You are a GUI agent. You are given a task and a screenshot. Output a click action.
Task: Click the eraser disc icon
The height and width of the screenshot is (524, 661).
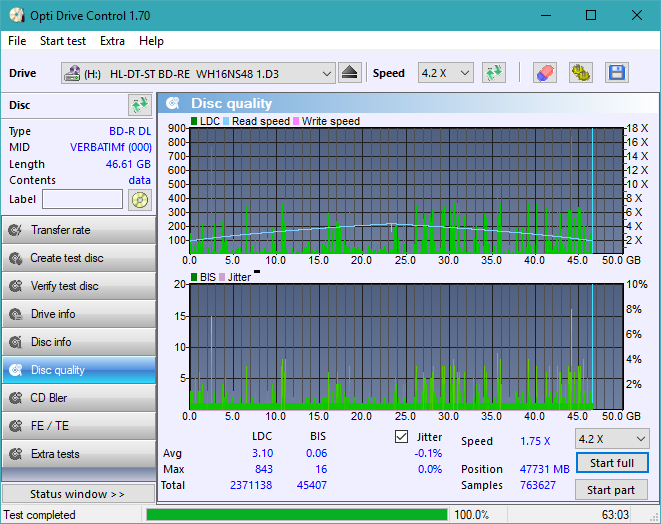click(545, 73)
